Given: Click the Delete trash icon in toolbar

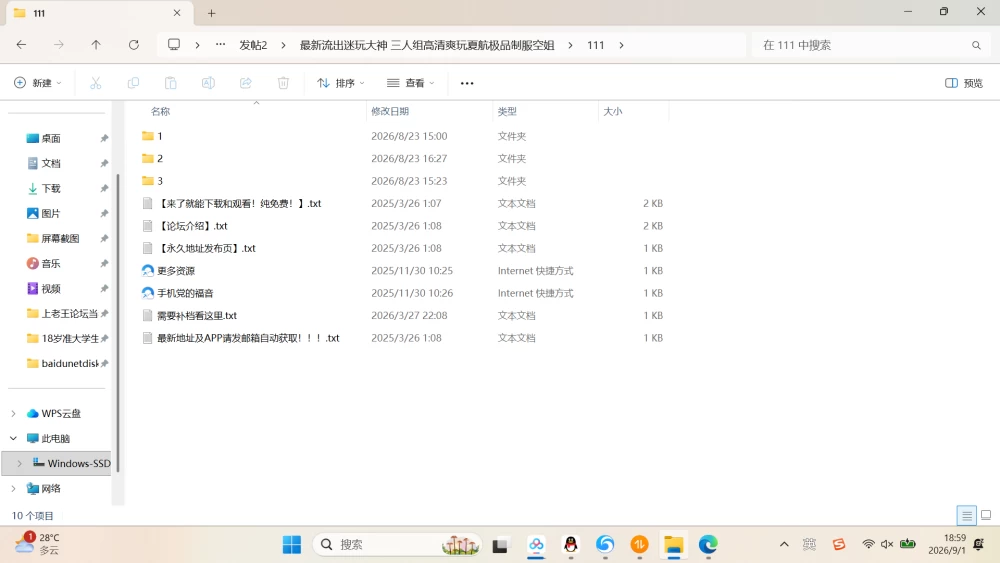Looking at the screenshot, I should point(283,83).
